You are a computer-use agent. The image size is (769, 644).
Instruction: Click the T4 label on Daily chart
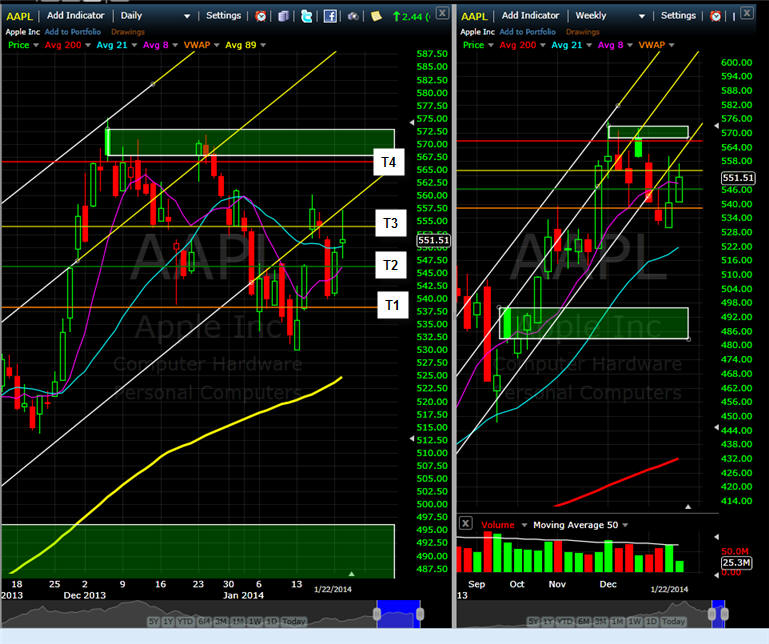point(389,162)
